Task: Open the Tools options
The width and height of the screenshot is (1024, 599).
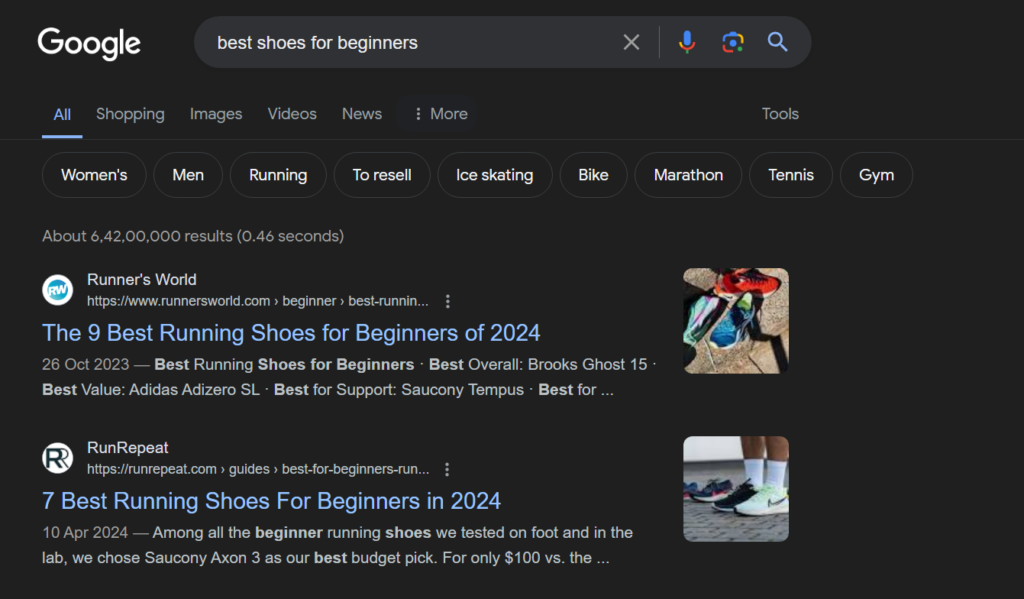Action: pos(780,114)
